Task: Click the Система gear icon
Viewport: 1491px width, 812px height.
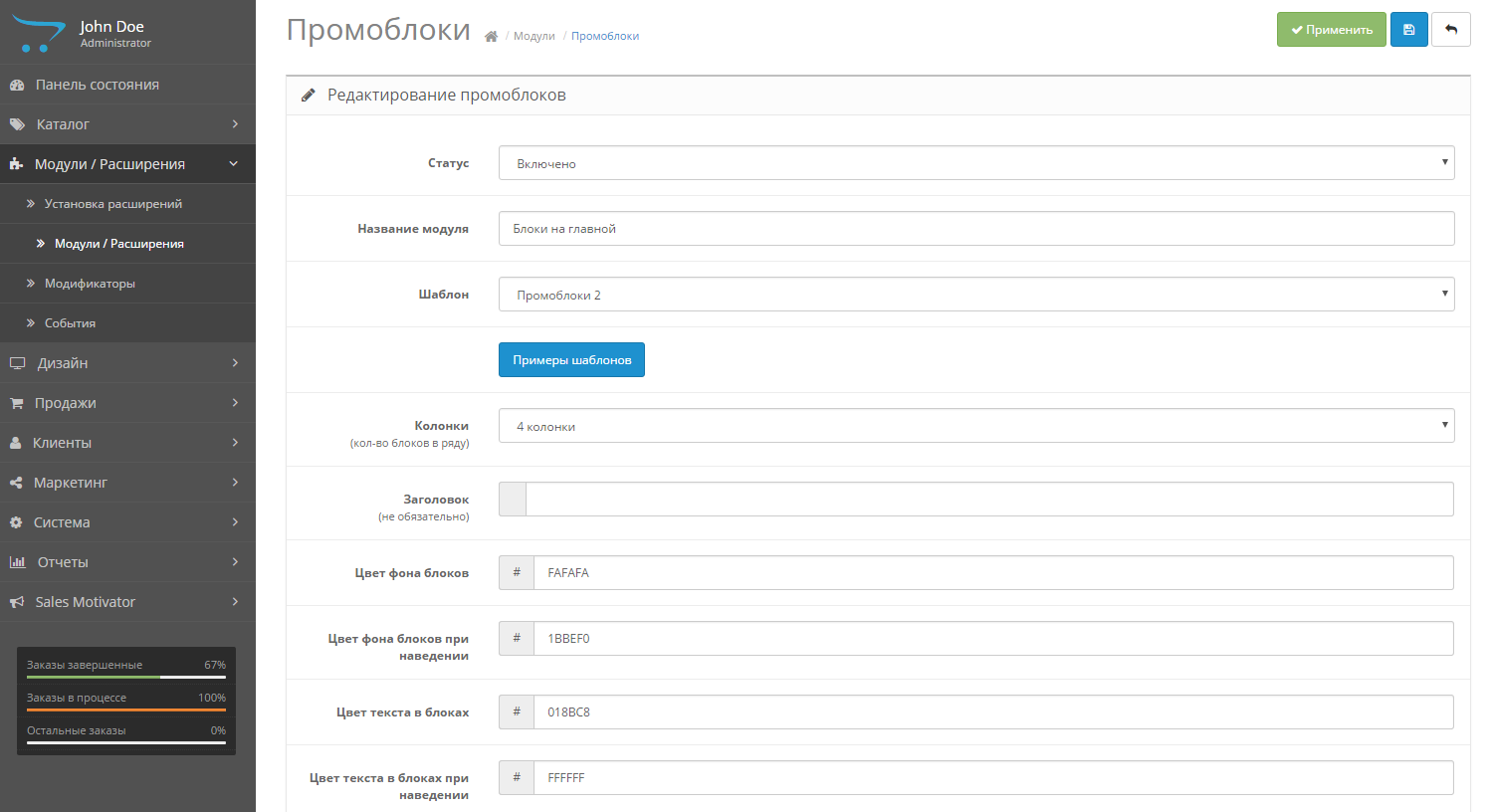Action: 16,522
